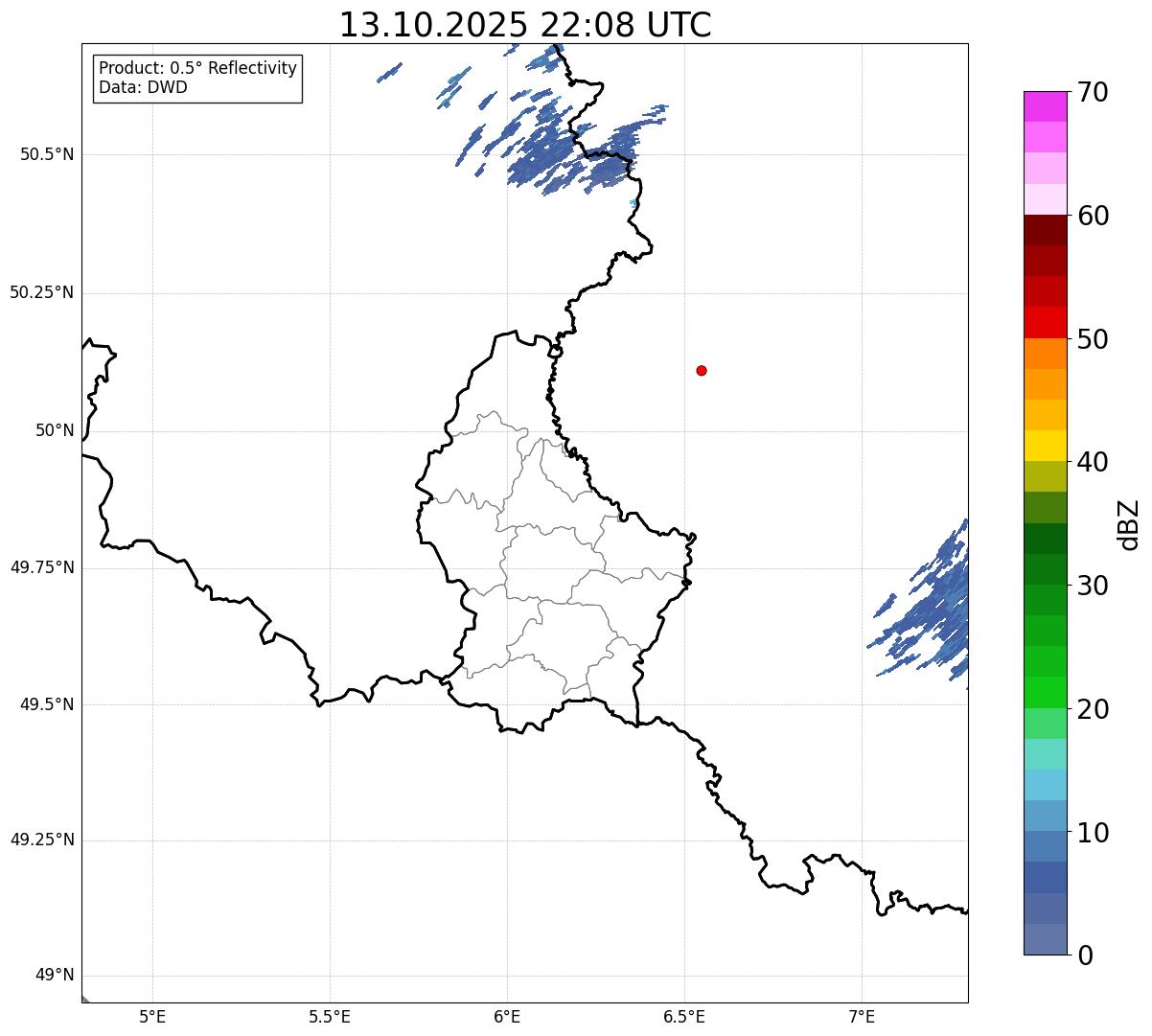Click the 49.75°N latitude label
Image resolution: width=1152 pixels, height=1036 pixels.
pos(42,567)
